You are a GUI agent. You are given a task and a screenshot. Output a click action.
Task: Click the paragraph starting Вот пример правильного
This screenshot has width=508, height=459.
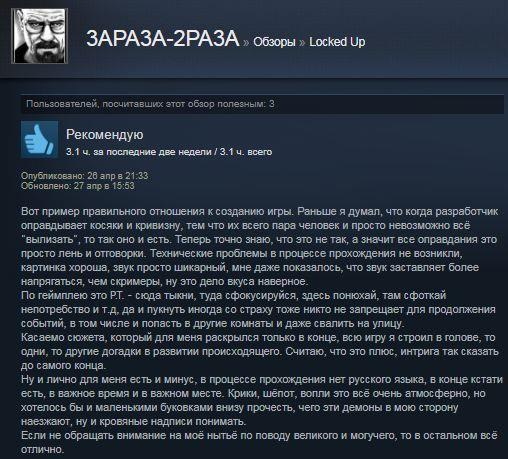coord(259,246)
